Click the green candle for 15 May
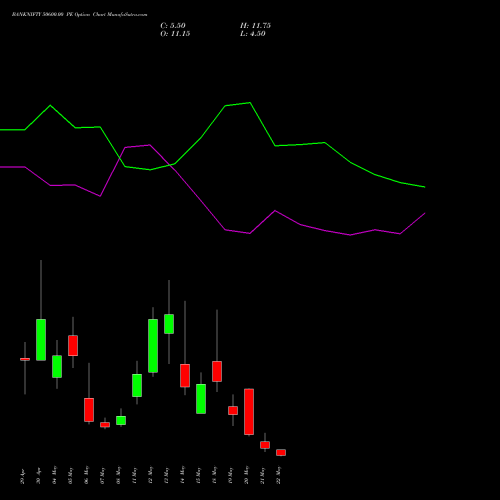 [201, 399]
